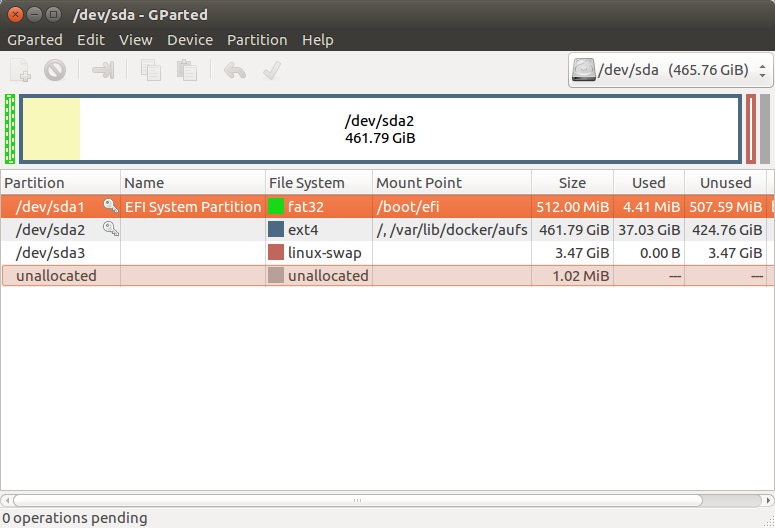Click the hard disk icon in device selector
The width and height of the screenshot is (775, 528).
pos(584,70)
